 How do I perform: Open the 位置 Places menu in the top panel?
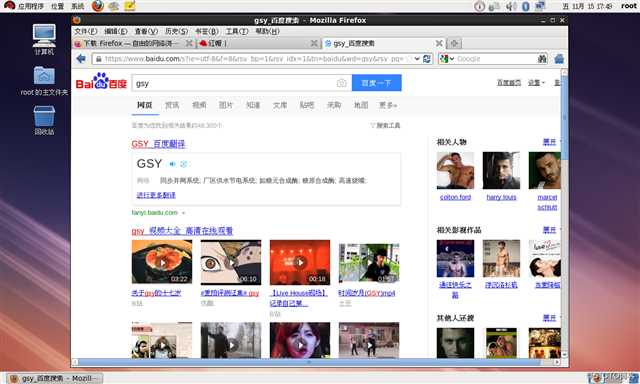coord(58,6)
